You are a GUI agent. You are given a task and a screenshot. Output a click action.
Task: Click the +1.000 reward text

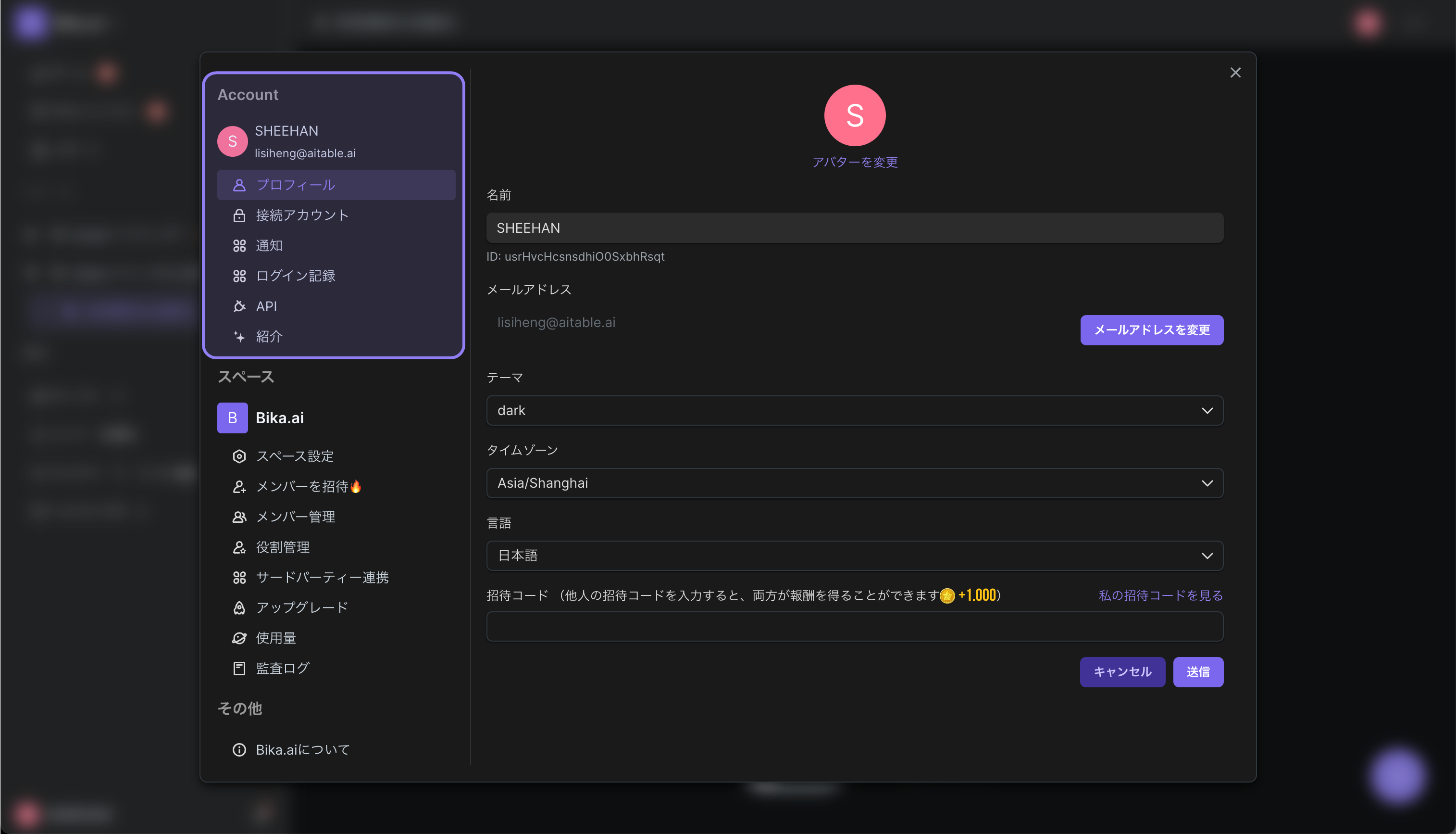pyautogui.click(x=977, y=596)
